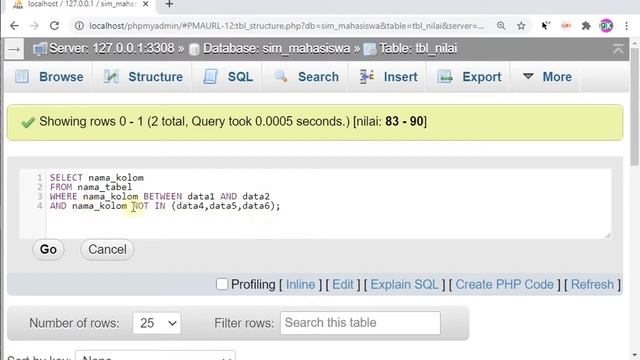The height and width of the screenshot is (360, 640).
Task: Click the cursor extension icon in toolbar
Action: (546, 26)
